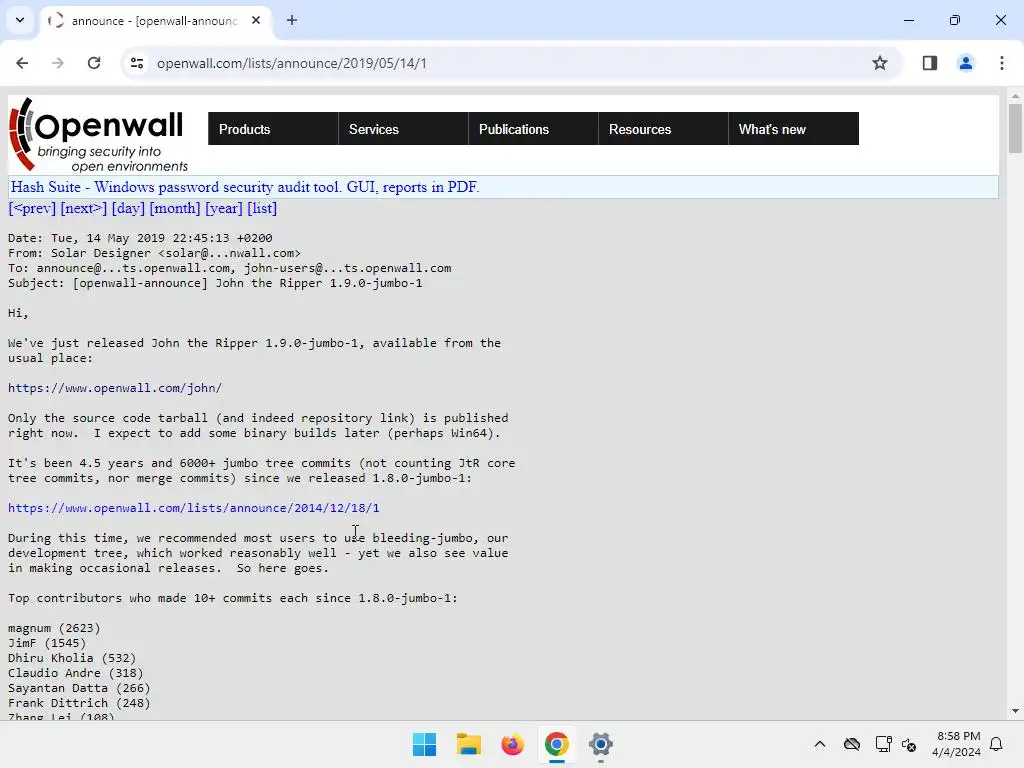The image size is (1024, 768).
Task: Bookmark this page with the star icon
Action: click(x=880, y=63)
